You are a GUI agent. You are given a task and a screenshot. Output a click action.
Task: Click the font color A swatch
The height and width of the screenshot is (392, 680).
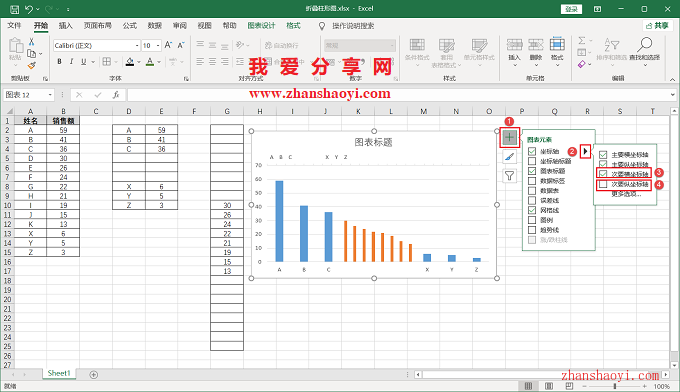[x=150, y=62]
